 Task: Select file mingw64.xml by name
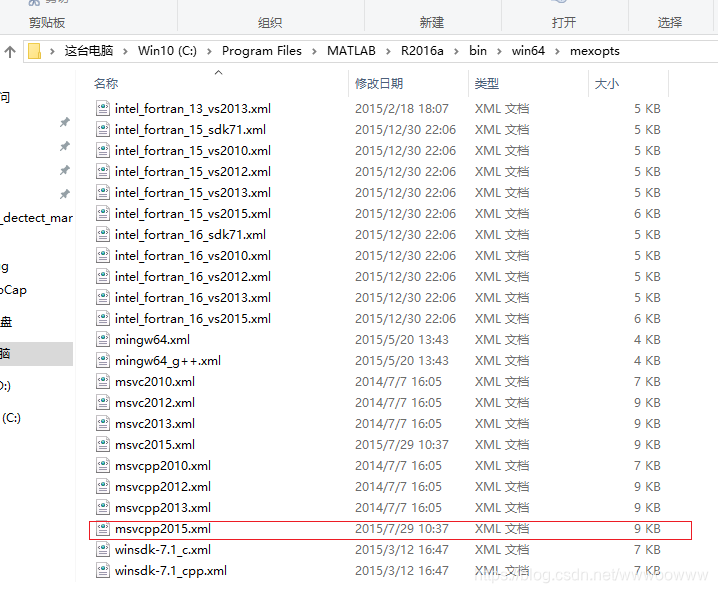coord(152,340)
